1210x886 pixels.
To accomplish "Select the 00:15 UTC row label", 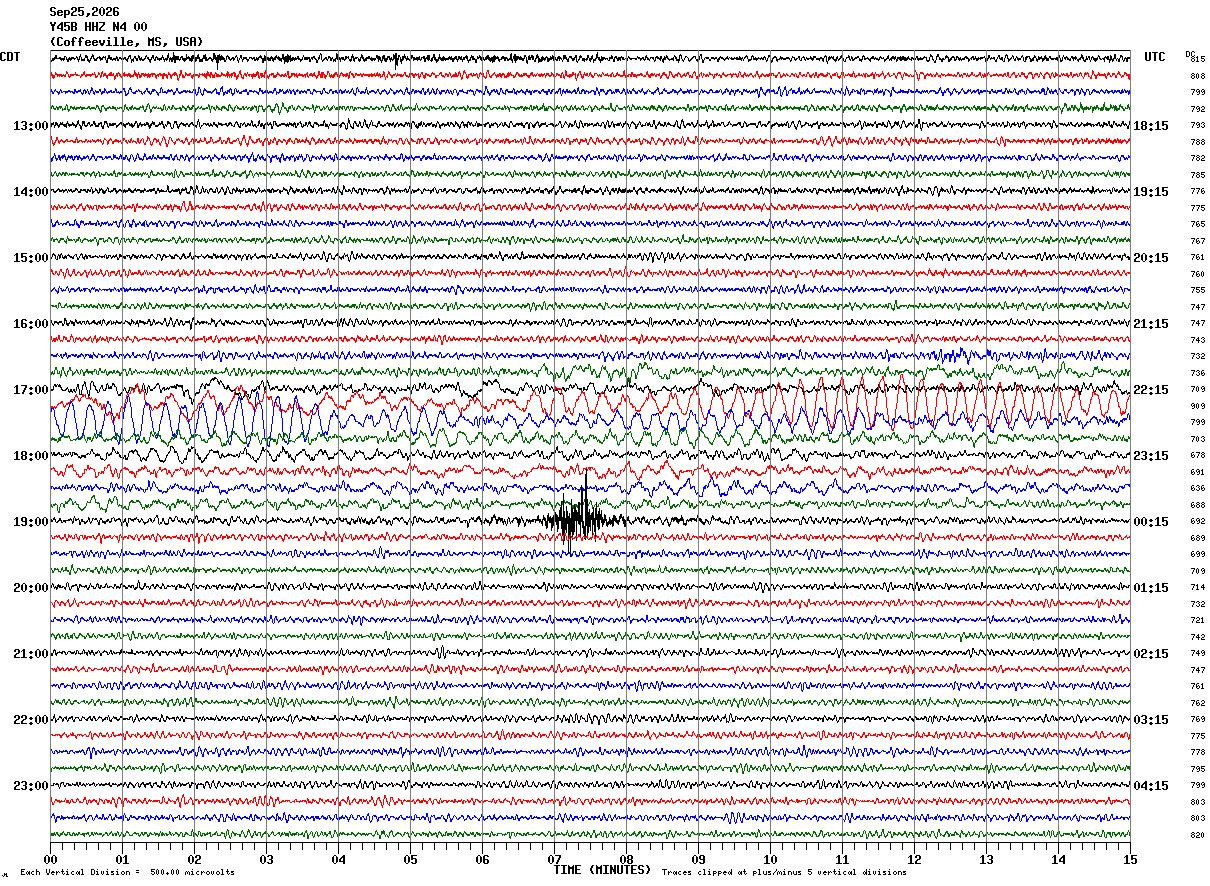I will click(1150, 522).
